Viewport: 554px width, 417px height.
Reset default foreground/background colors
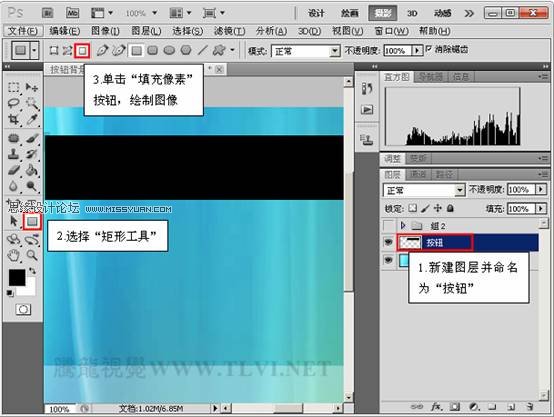10,293
